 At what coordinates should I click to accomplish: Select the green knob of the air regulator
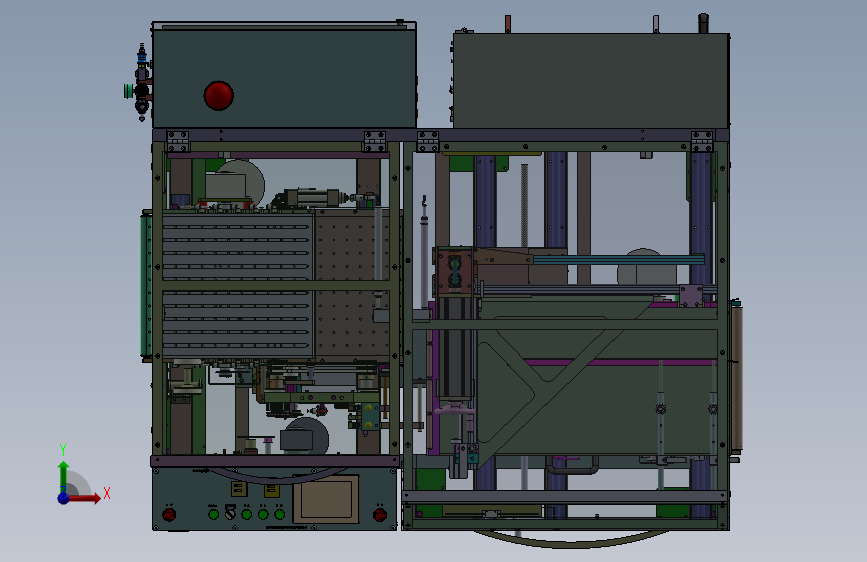coord(129,91)
